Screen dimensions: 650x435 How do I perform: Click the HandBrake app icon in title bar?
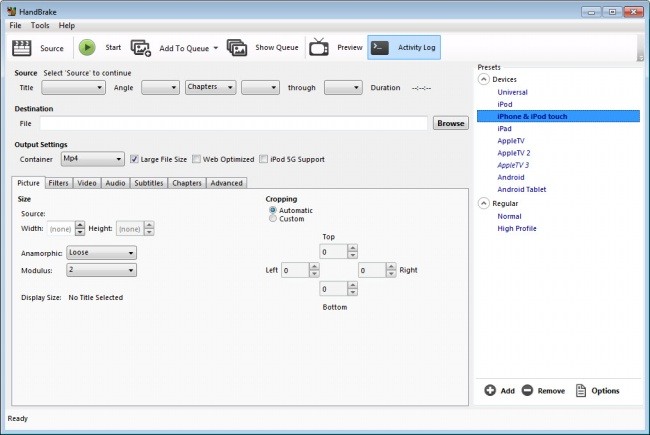pyautogui.click(x=12, y=11)
